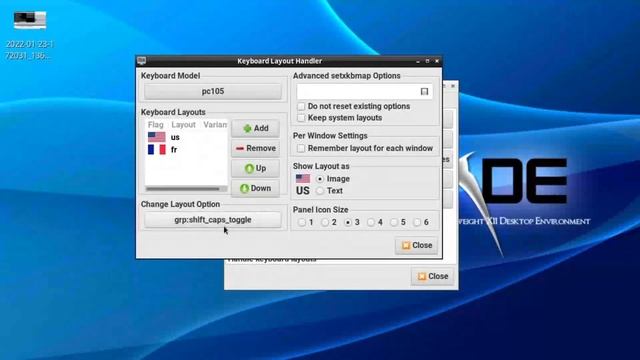Minimize the Keyboard Layout Handler window
640x360 pixels.
pyautogui.click(x=418, y=61)
